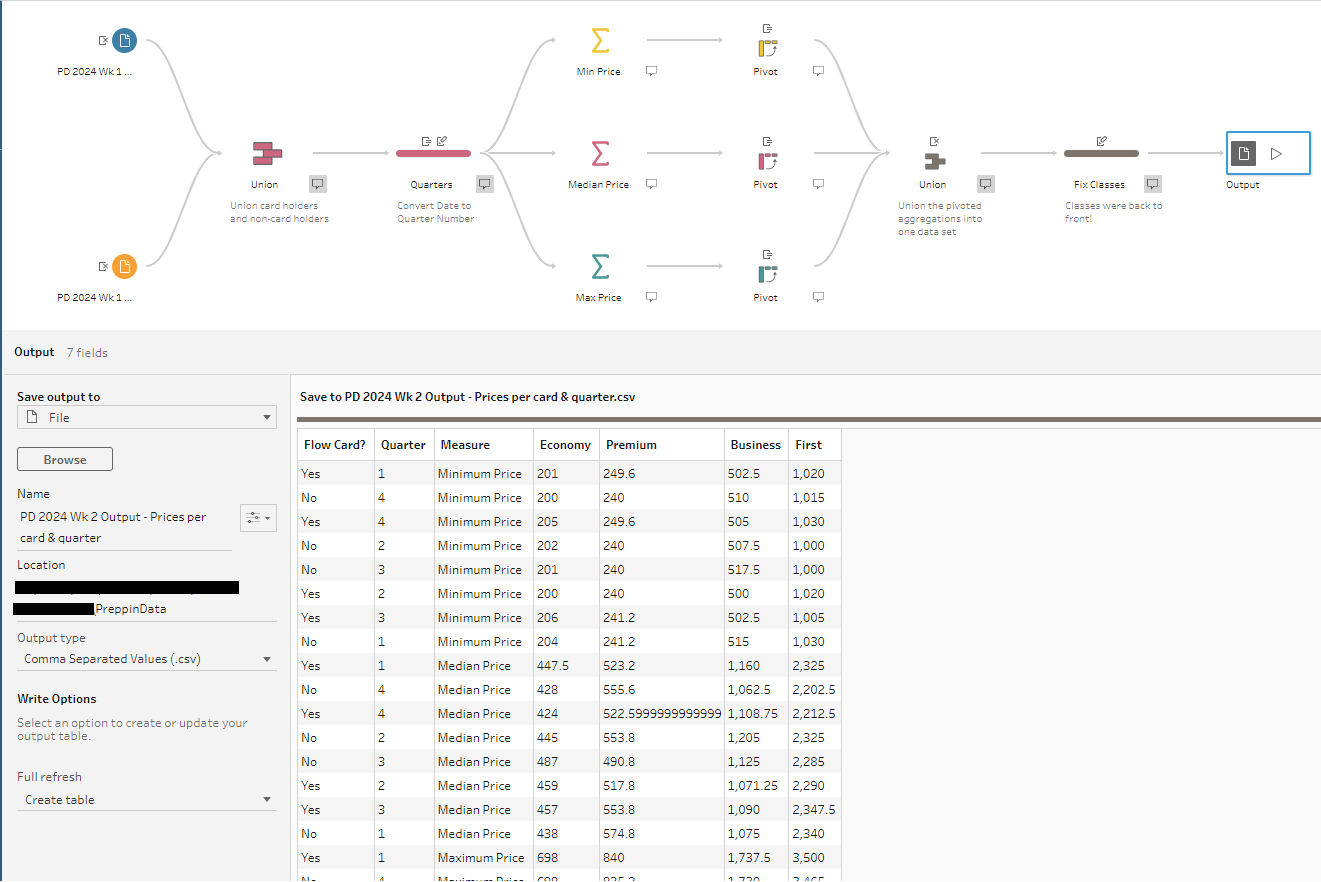Select the Max Price aggregate step icon
1321x882 pixels.
coord(600,267)
